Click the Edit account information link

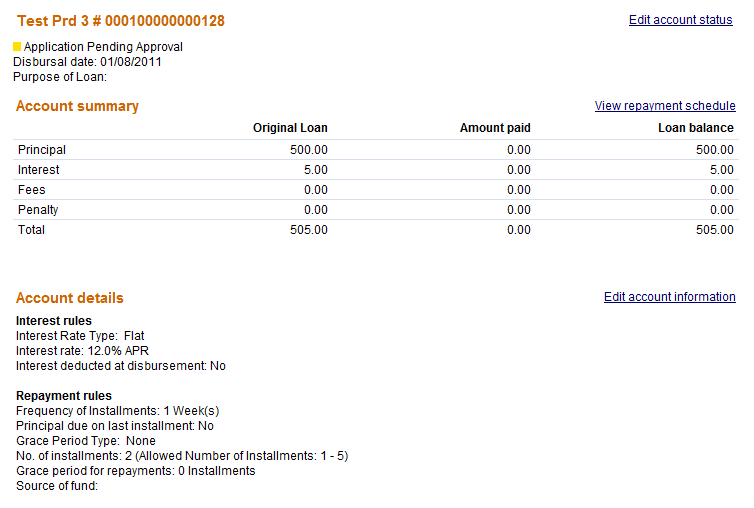(669, 297)
